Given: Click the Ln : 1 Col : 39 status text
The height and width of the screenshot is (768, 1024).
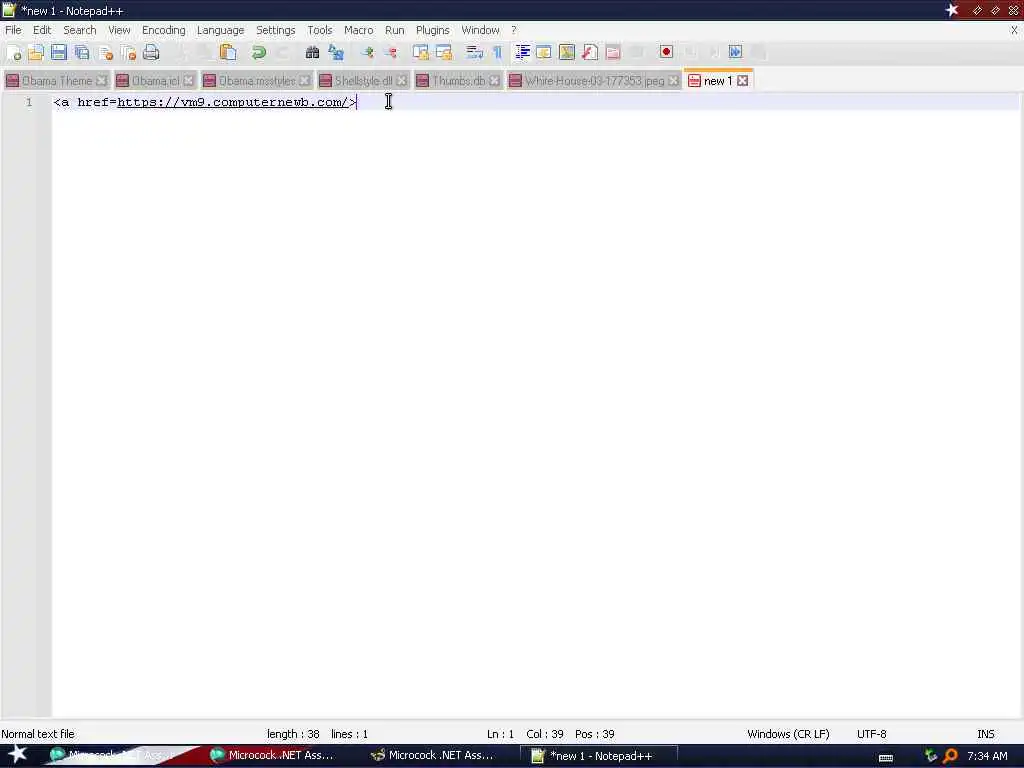Looking at the screenshot, I should 525,734.
